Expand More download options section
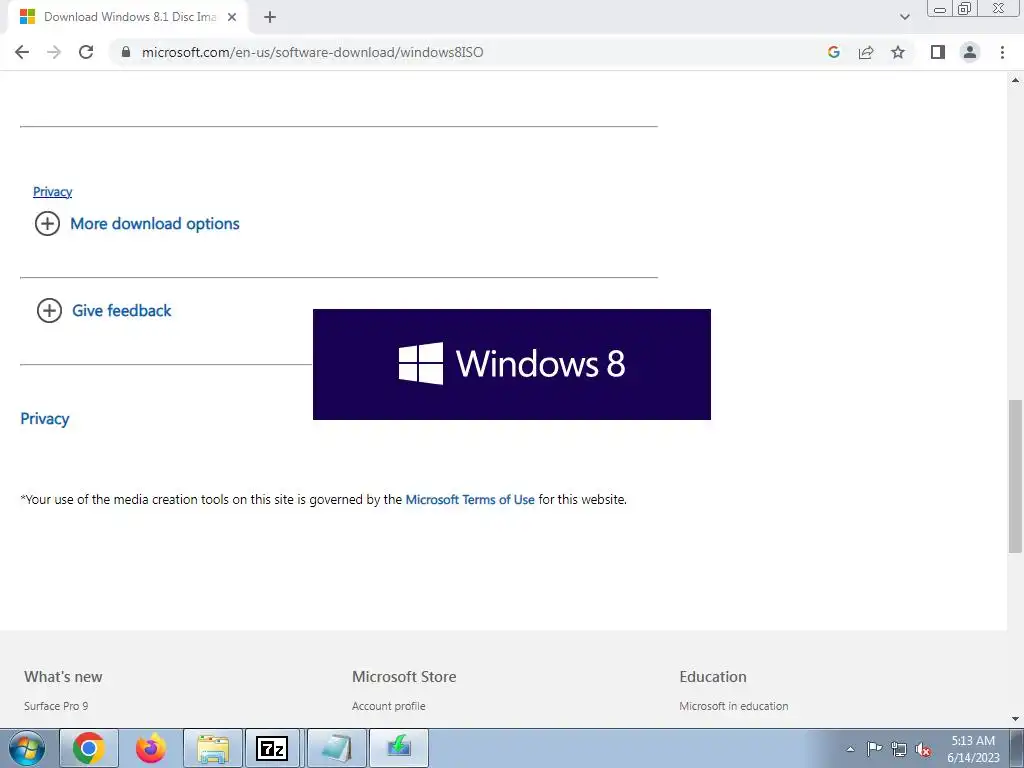The height and width of the screenshot is (768, 1024). pos(47,223)
